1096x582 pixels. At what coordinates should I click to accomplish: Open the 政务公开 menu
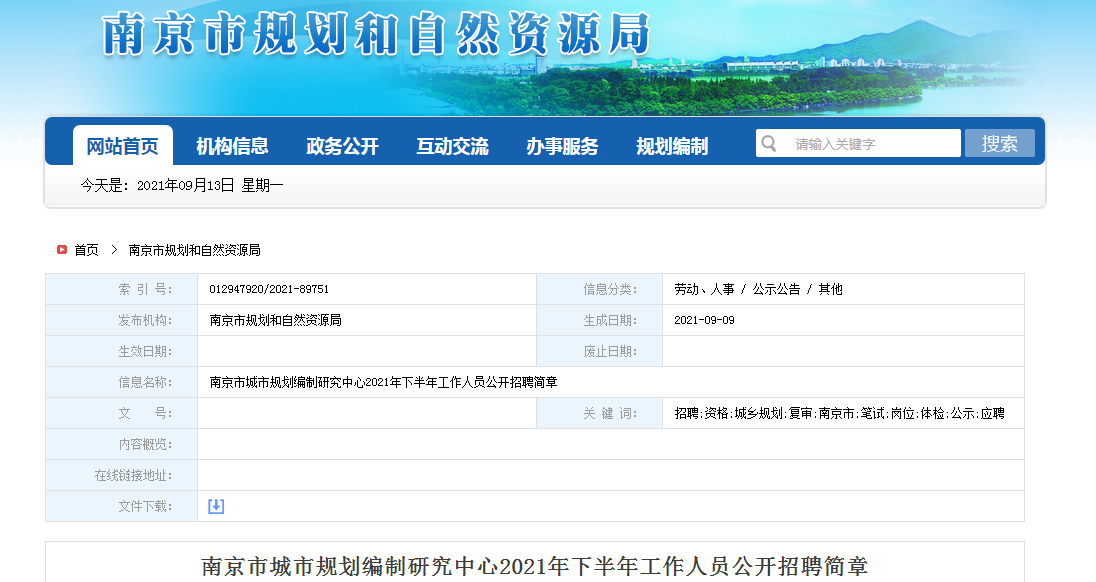tap(342, 146)
